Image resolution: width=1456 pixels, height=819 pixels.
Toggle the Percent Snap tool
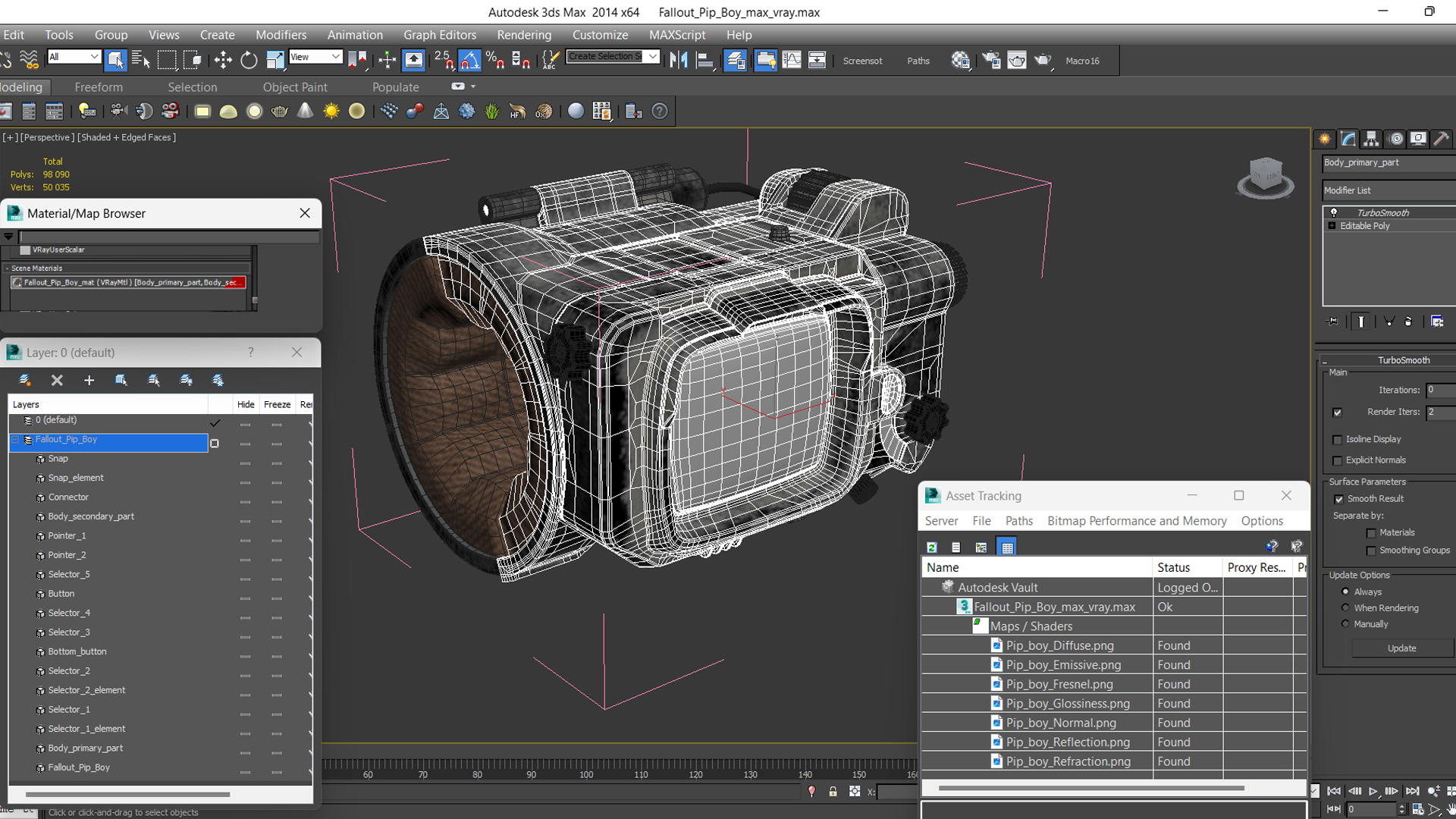495,60
